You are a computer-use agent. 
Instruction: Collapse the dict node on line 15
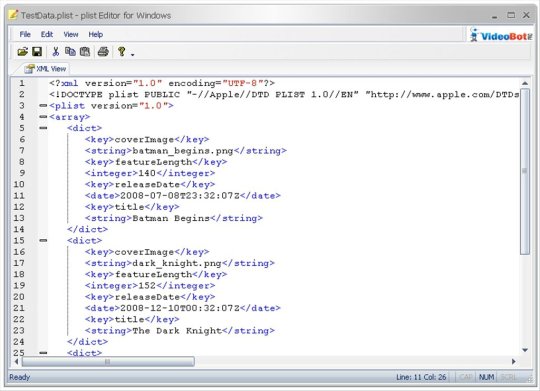pyautogui.click(x=43, y=240)
